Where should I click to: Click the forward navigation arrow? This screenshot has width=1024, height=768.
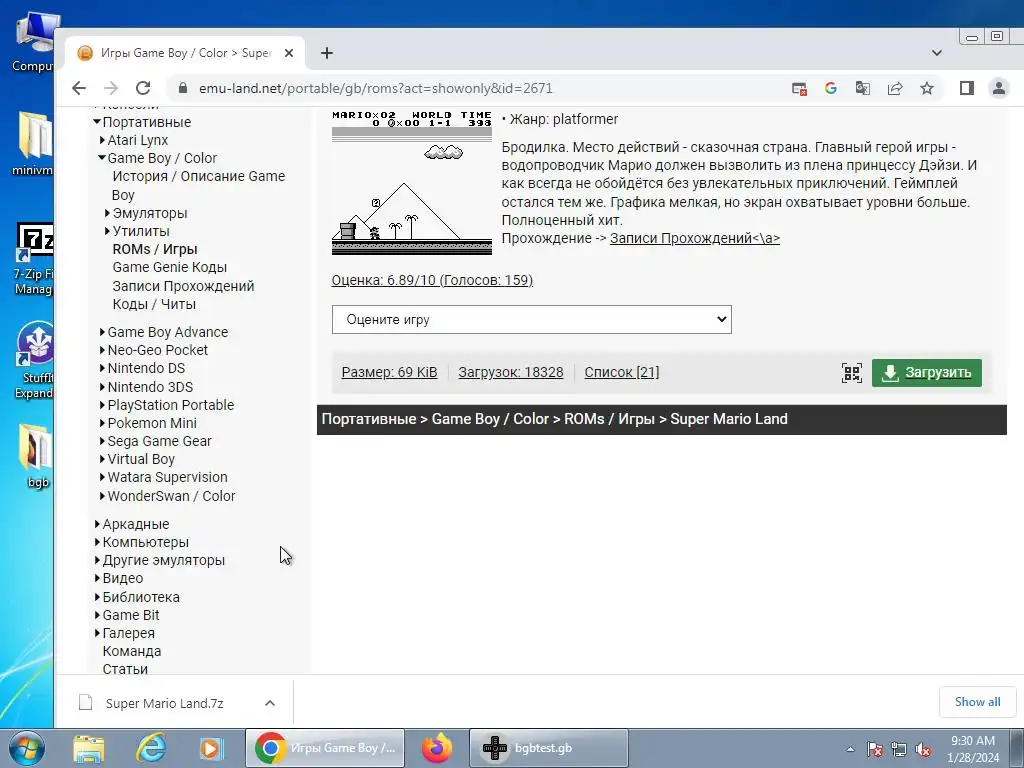coord(112,88)
